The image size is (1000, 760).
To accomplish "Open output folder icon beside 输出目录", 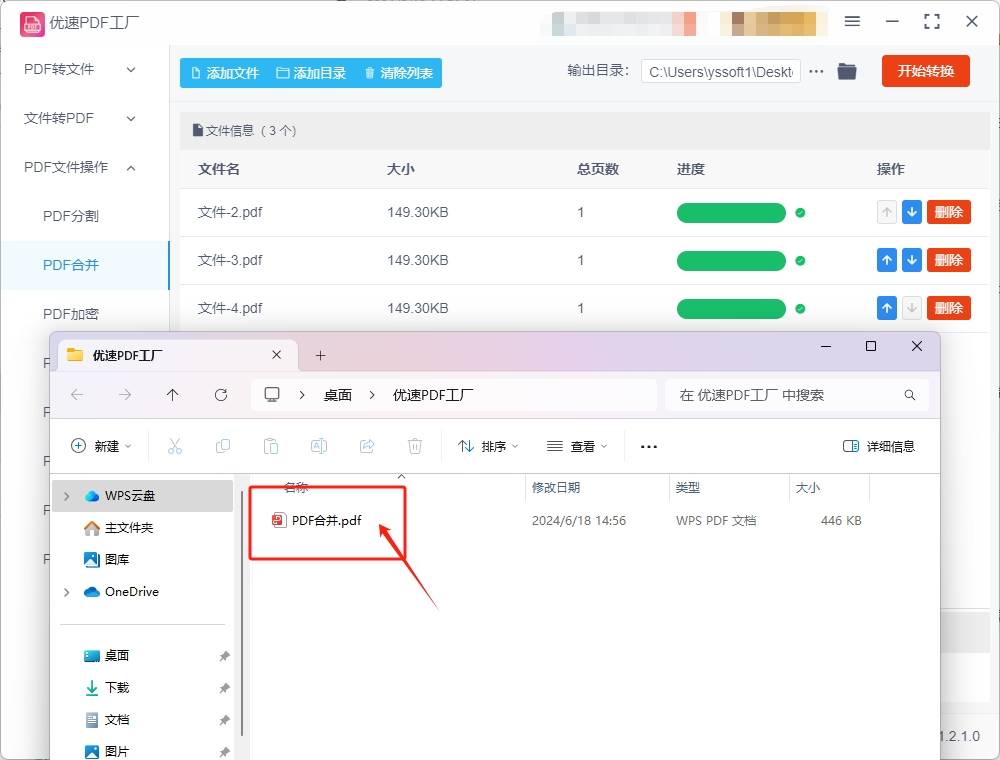I will click(846, 71).
